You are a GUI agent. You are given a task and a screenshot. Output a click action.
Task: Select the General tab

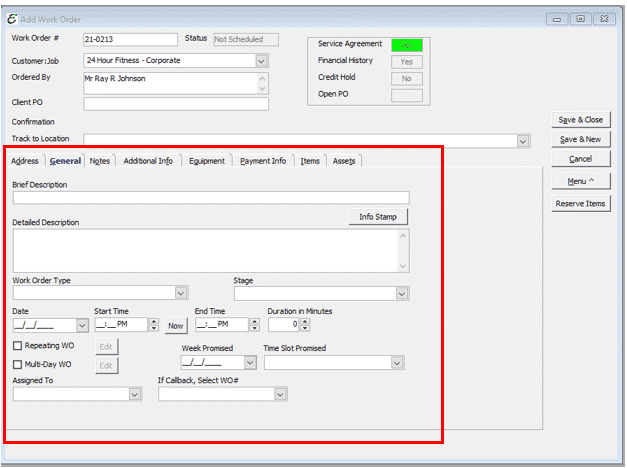[x=65, y=161]
